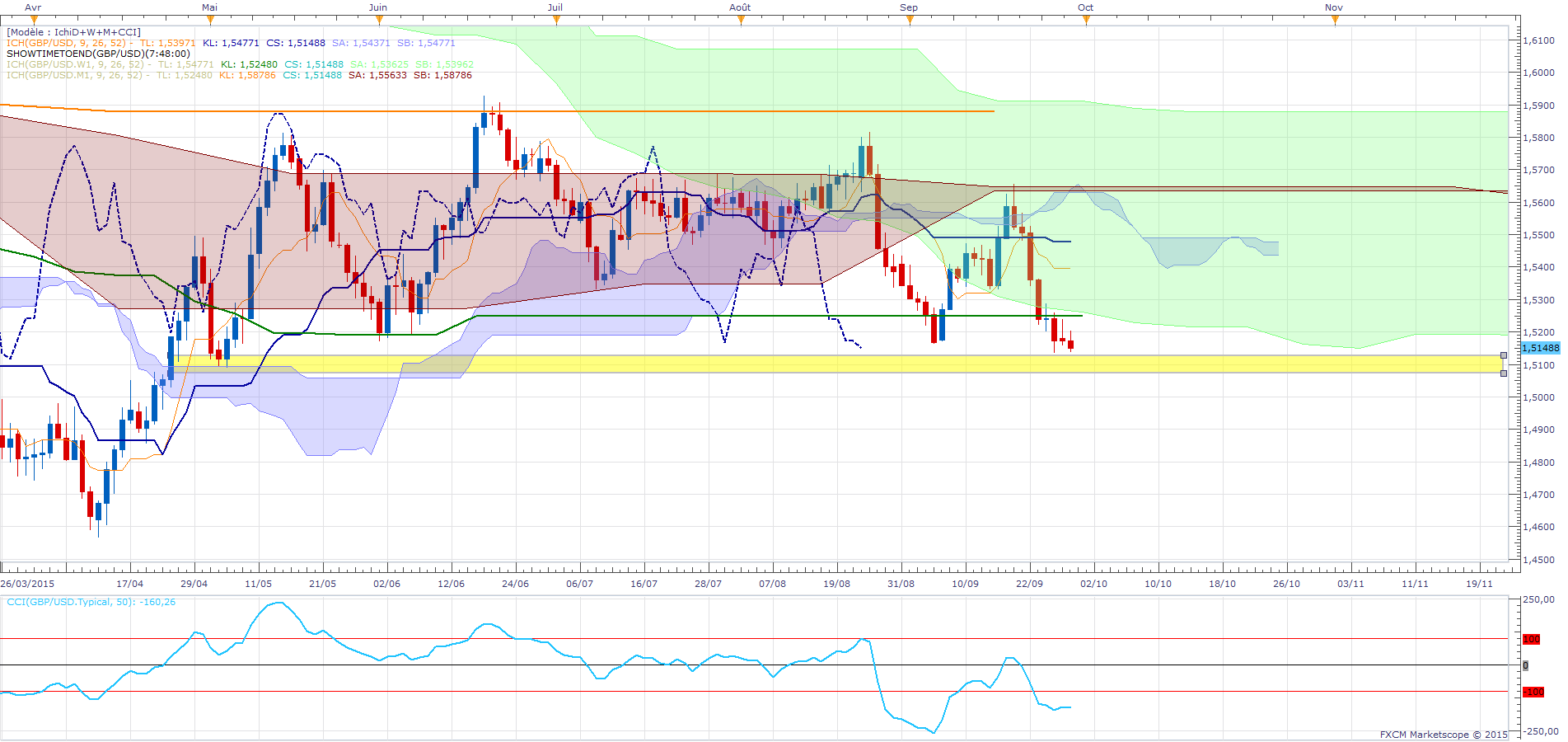Grab the yellow rectangle's upper resize handle
Viewport: 1568px width, 742px height.
tap(1503, 355)
